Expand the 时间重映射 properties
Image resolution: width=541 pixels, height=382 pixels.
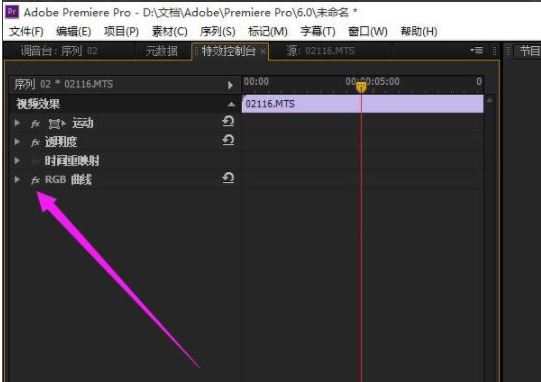17,160
